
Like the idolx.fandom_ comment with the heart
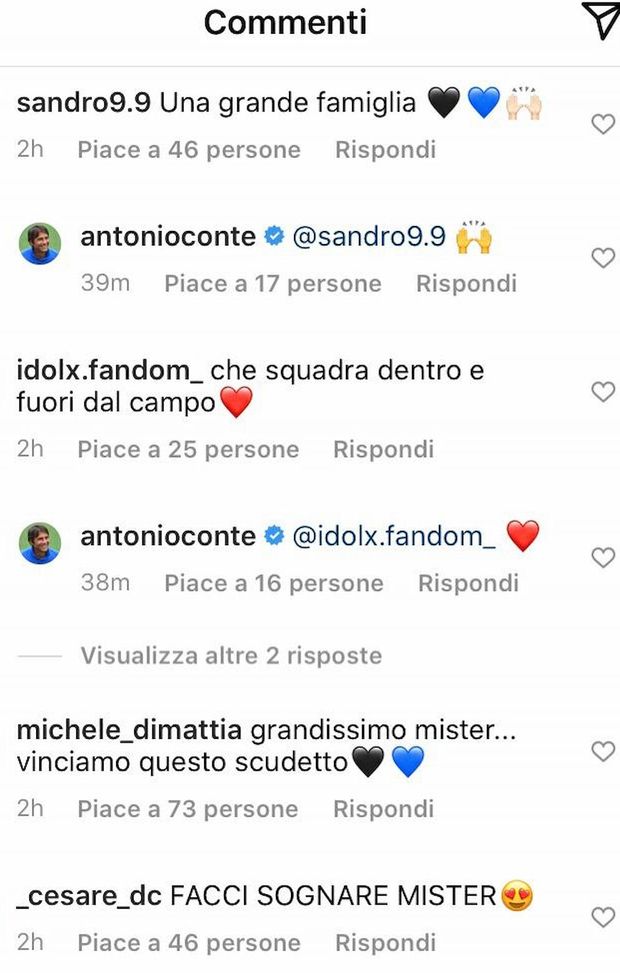602,392
